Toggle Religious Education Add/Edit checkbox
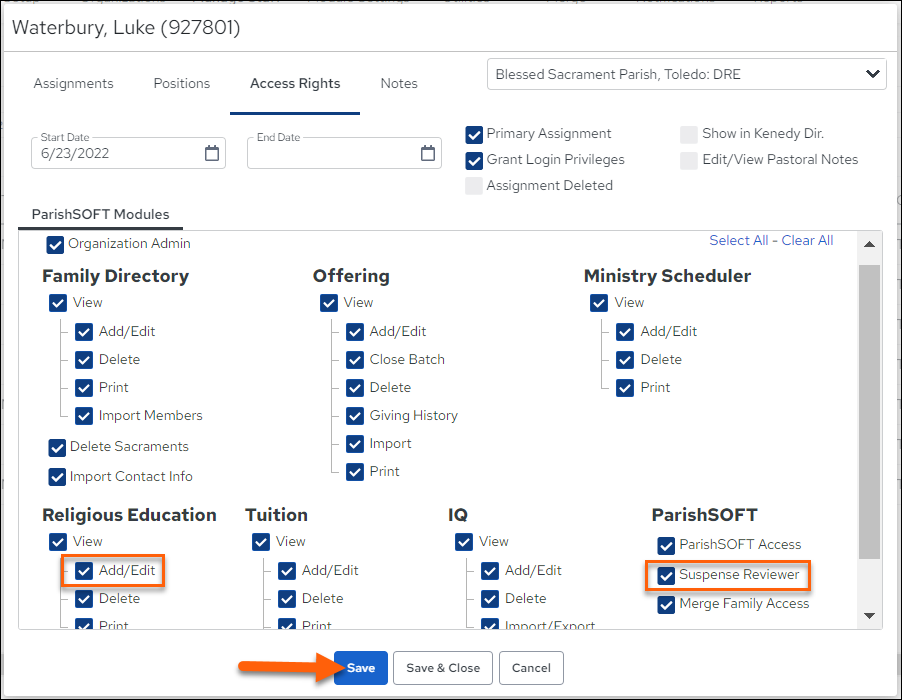The width and height of the screenshot is (902, 700). tap(84, 571)
